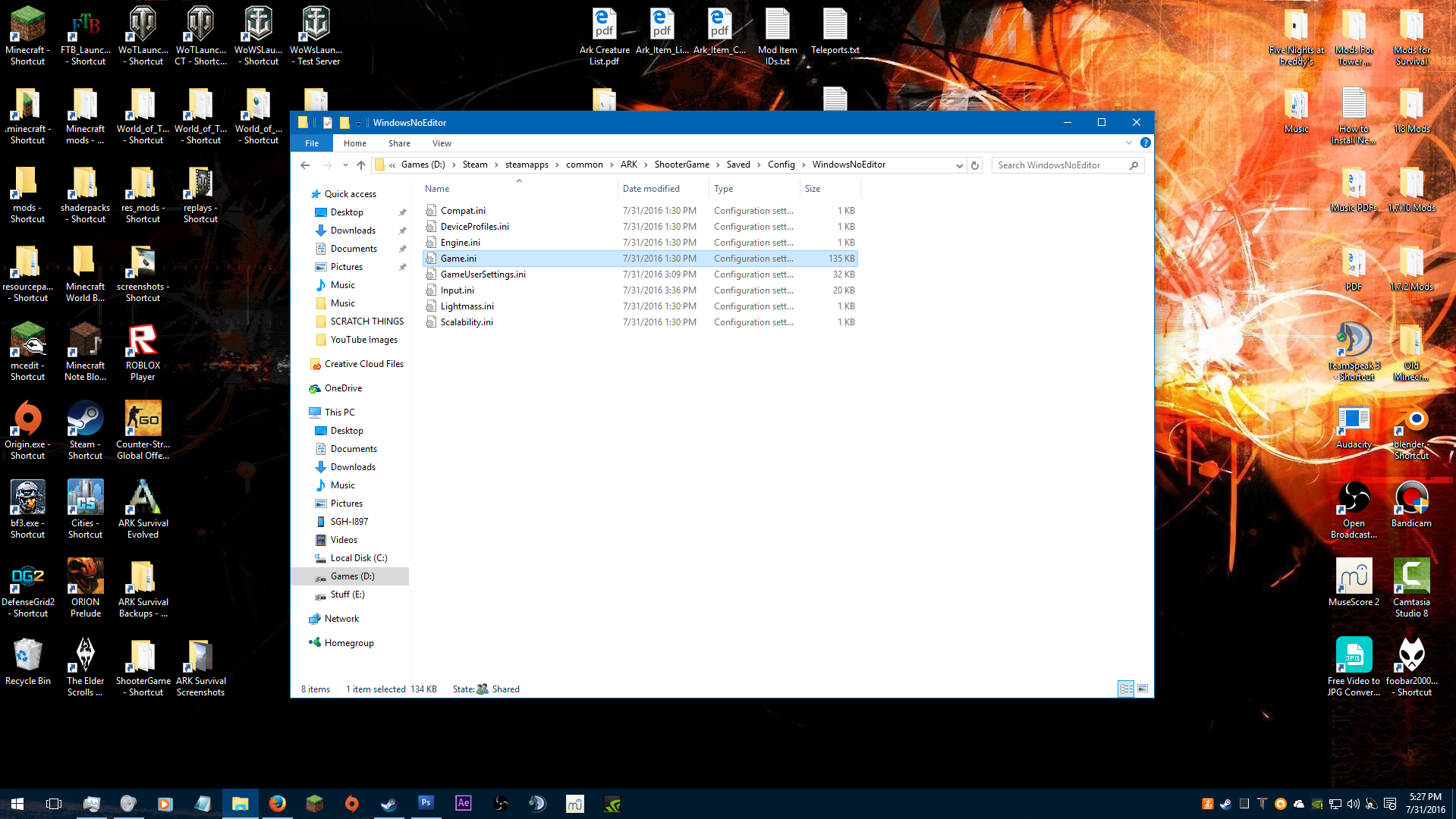Toggle sort order by clicking Name column header
1456x819 pixels.
[x=437, y=189]
